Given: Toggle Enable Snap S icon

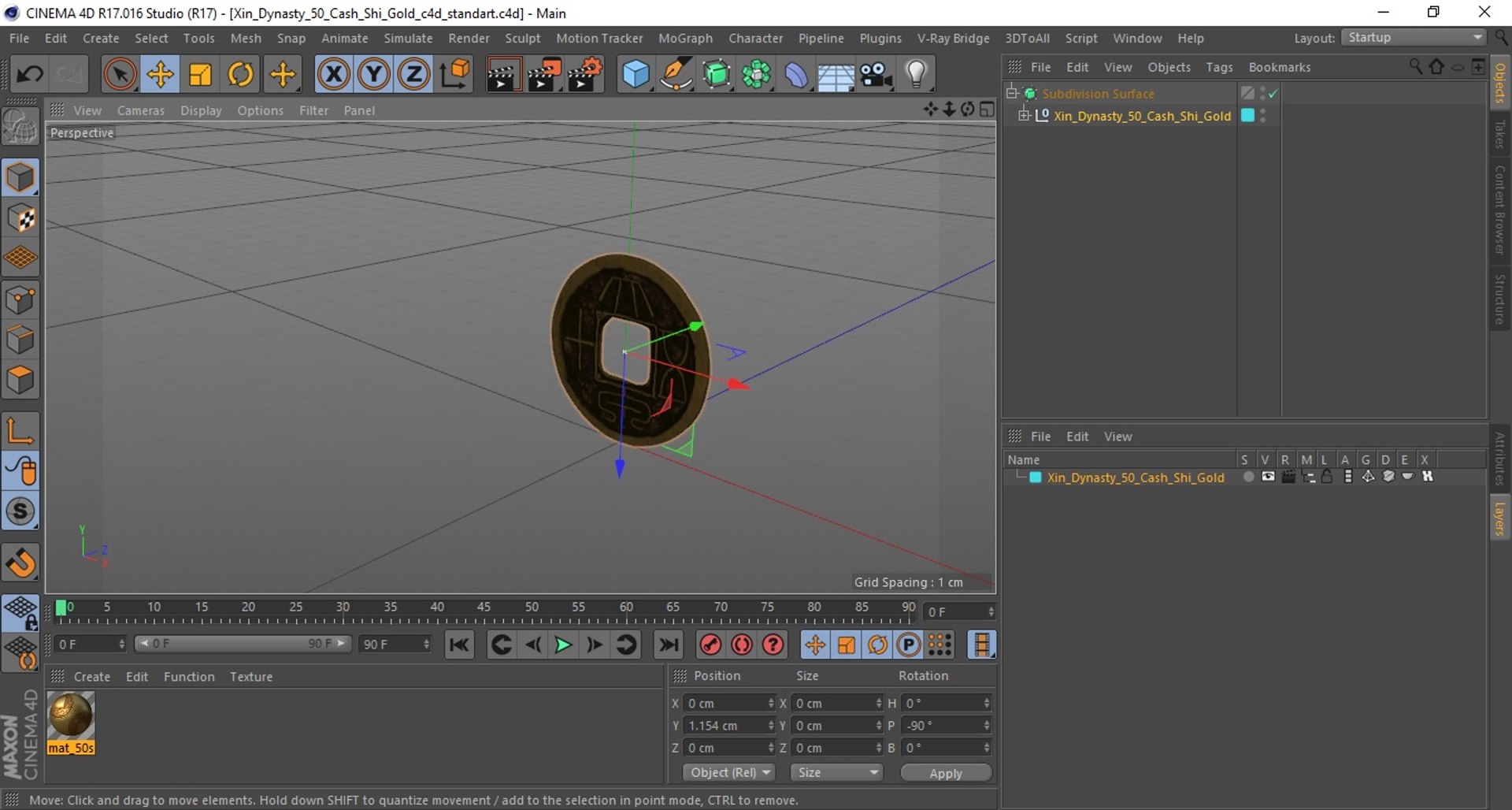Looking at the screenshot, I should point(20,511).
